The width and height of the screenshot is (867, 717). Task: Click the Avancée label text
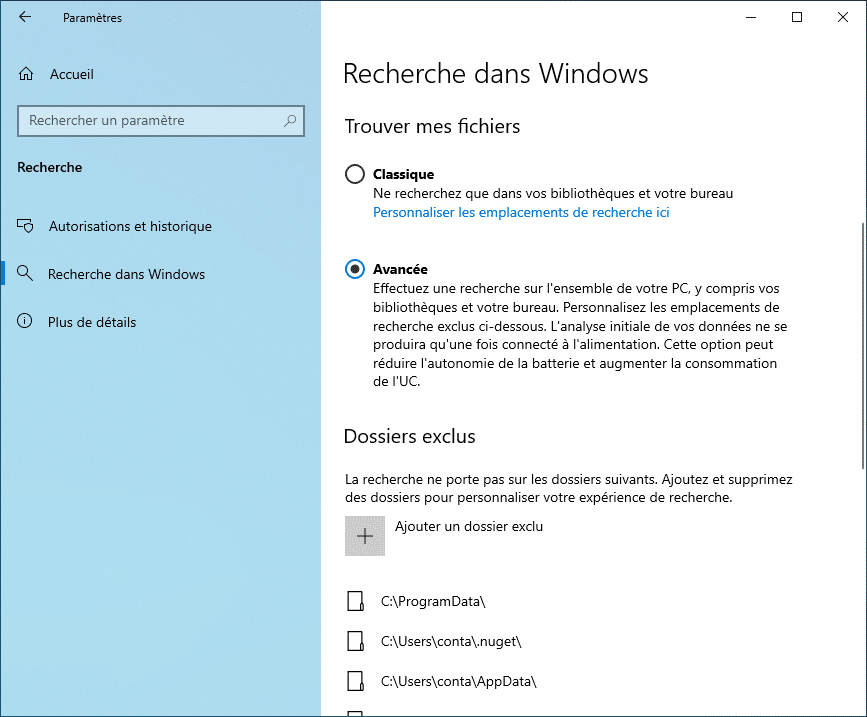coord(400,269)
